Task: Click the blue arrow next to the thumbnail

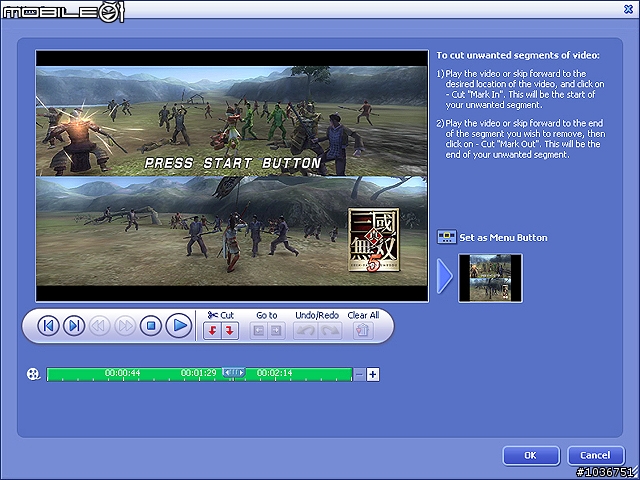Action: pos(444,276)
